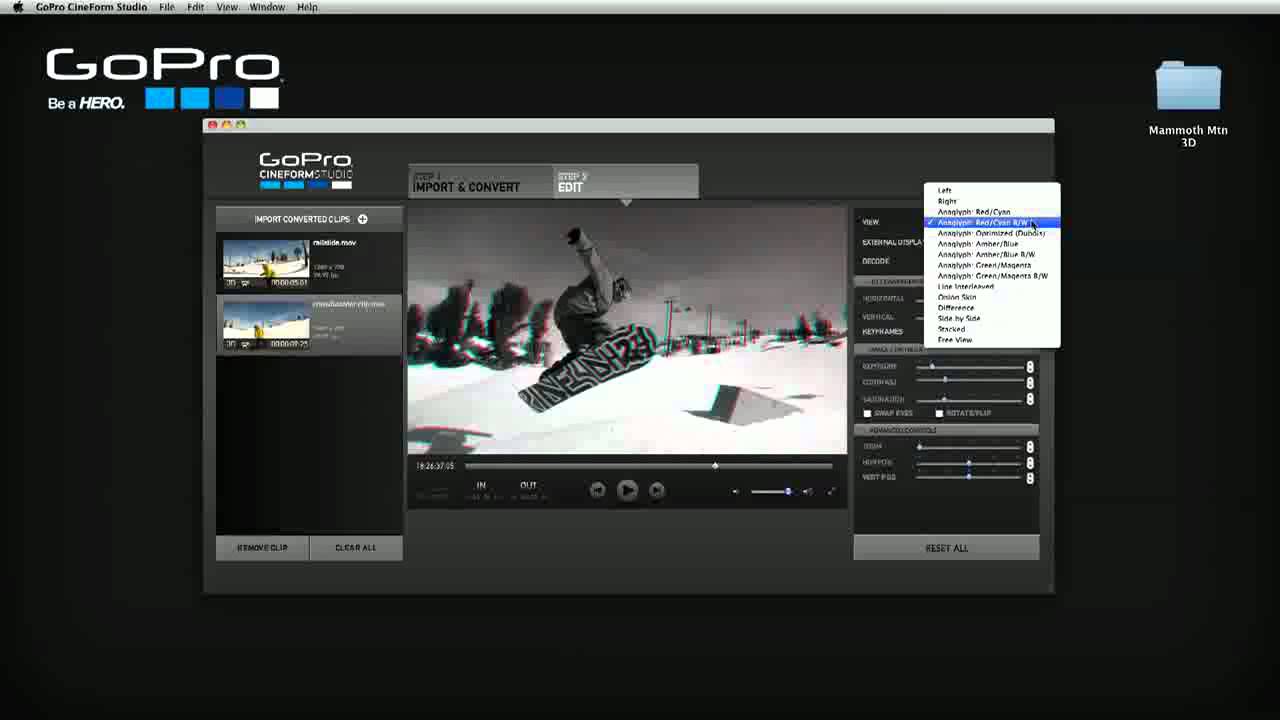The image size is (1280, 720).
Task: Click the Vert Pos stepper control
Action: [x=1030, y=478]
